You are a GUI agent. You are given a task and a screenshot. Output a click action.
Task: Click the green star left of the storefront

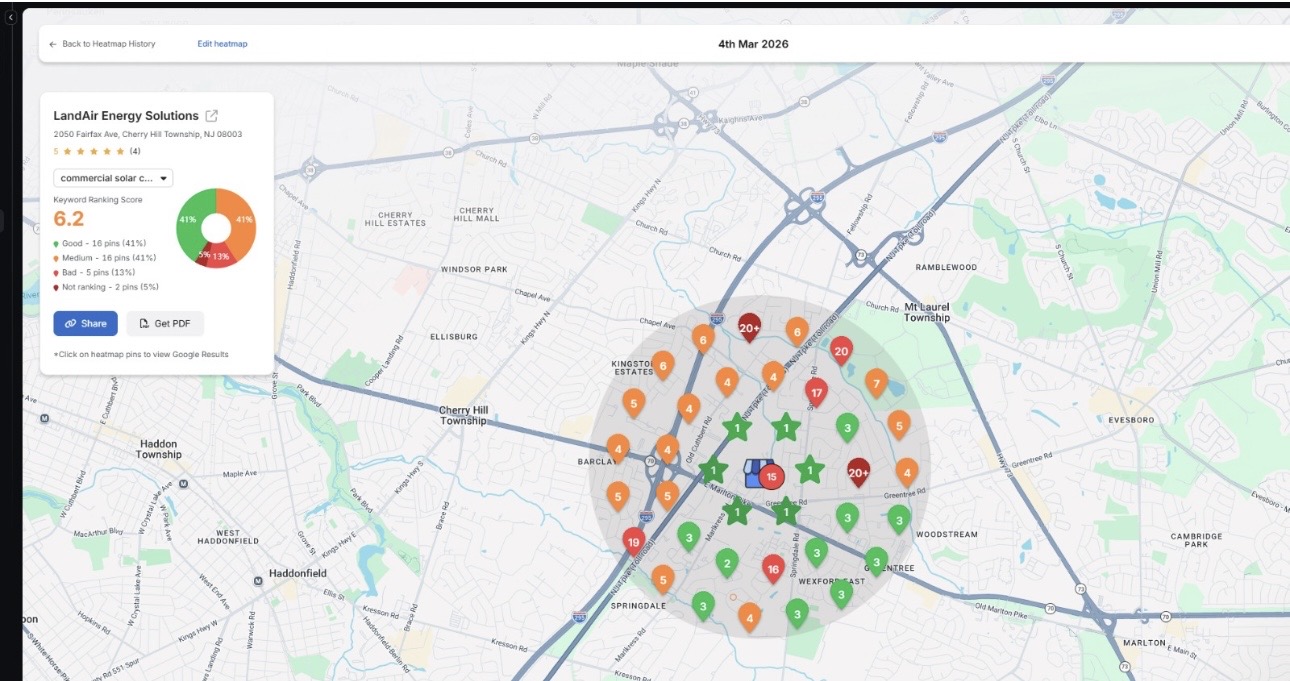click(713, 469)
